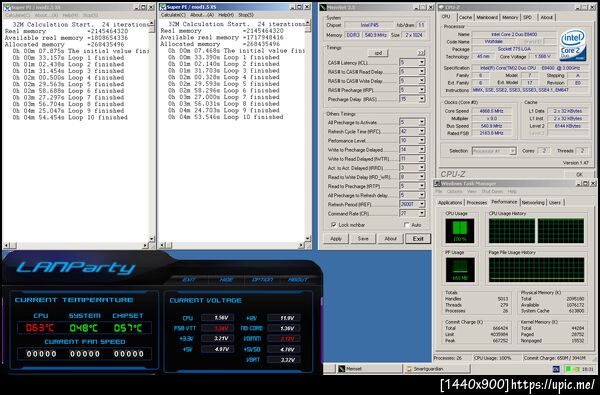Click the language indicator in the system tray
The height and width of the screenshot is (395, 600).
pos(556,369)
